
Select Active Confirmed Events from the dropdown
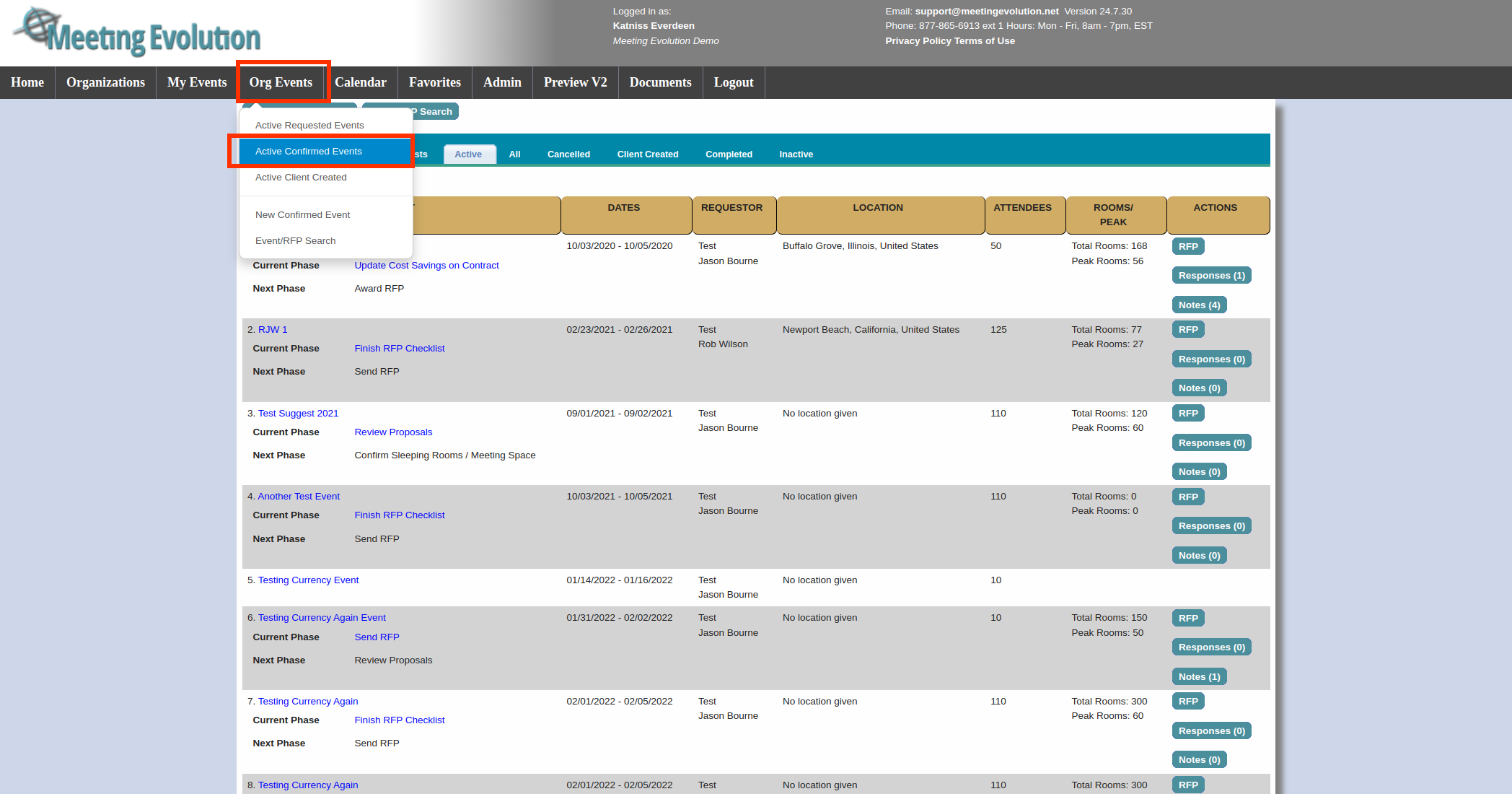coord(308,151)
